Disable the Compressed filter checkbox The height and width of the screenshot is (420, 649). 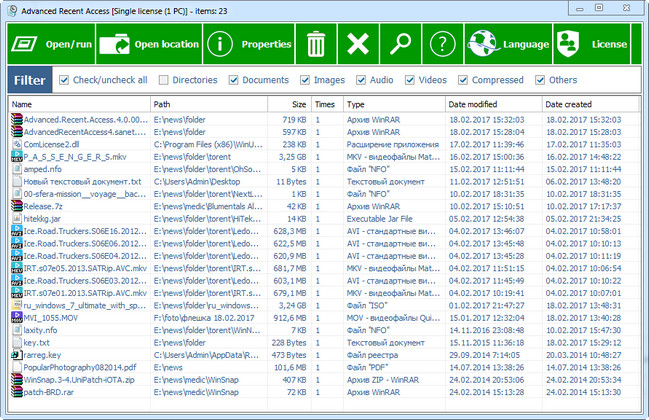point(463,80)
